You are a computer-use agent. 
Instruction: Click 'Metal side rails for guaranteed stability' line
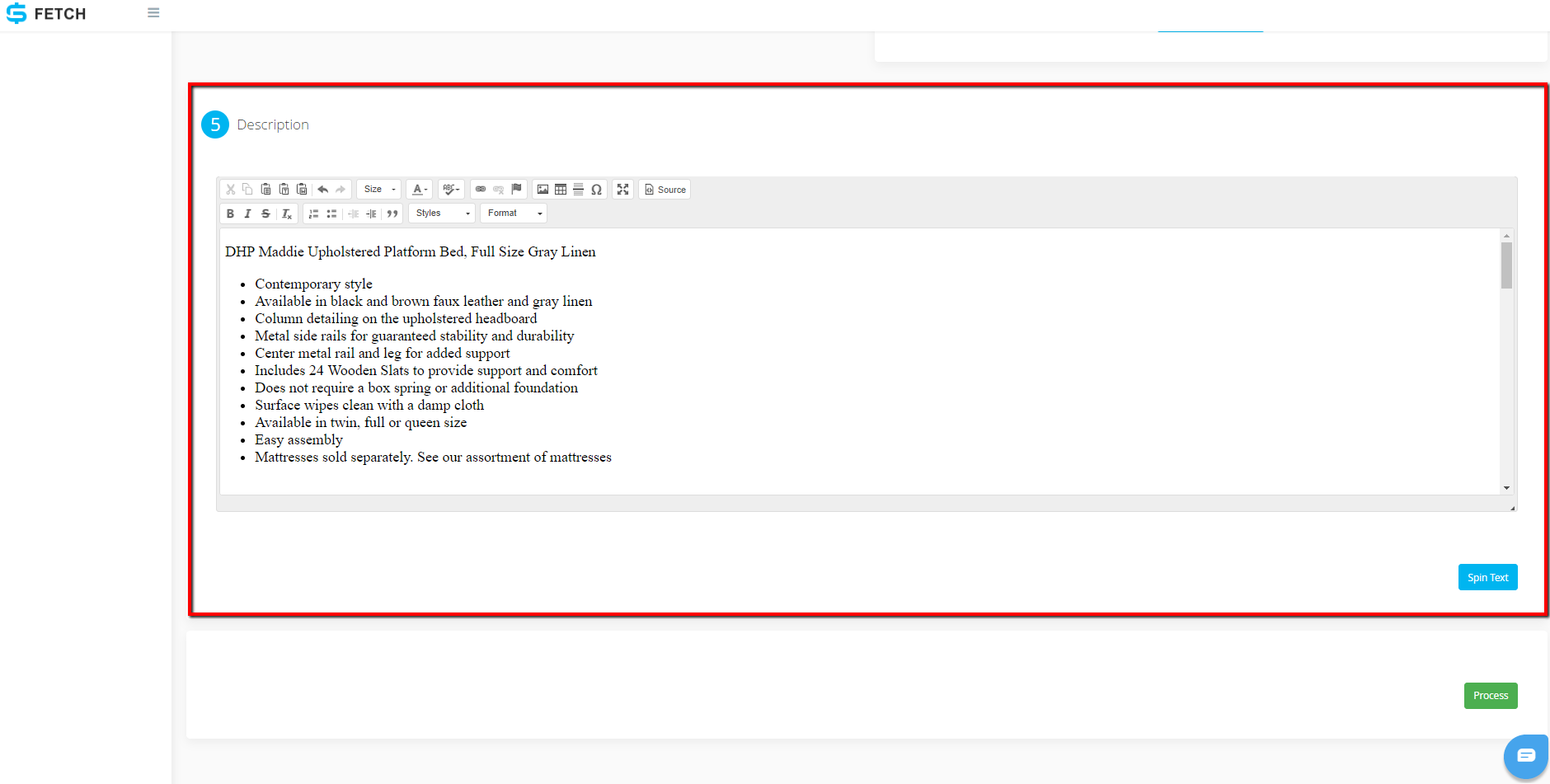click(415, 336)
